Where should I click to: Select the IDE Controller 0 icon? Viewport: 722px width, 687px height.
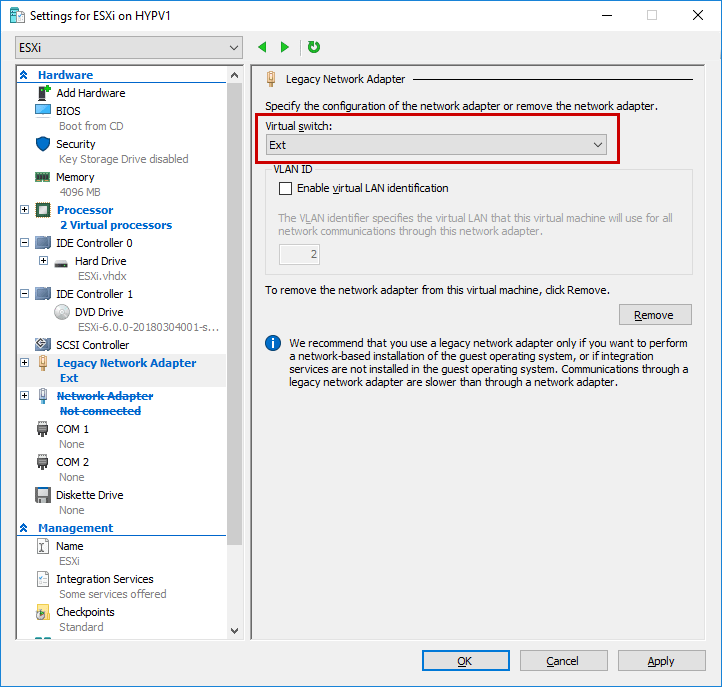click(43, 243)
